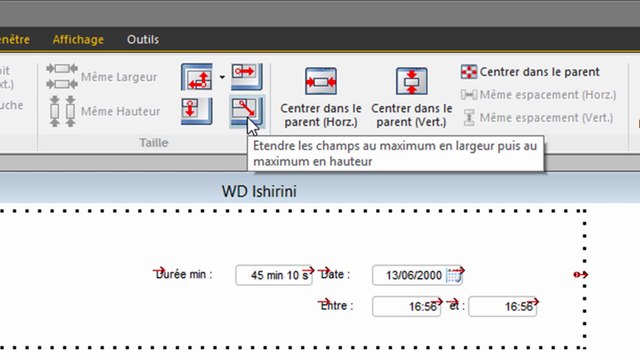The width and height of the screenshot is (640, 360).
Task: Click the 45 min 10 s duration field
Action: (x=274, y=275)
